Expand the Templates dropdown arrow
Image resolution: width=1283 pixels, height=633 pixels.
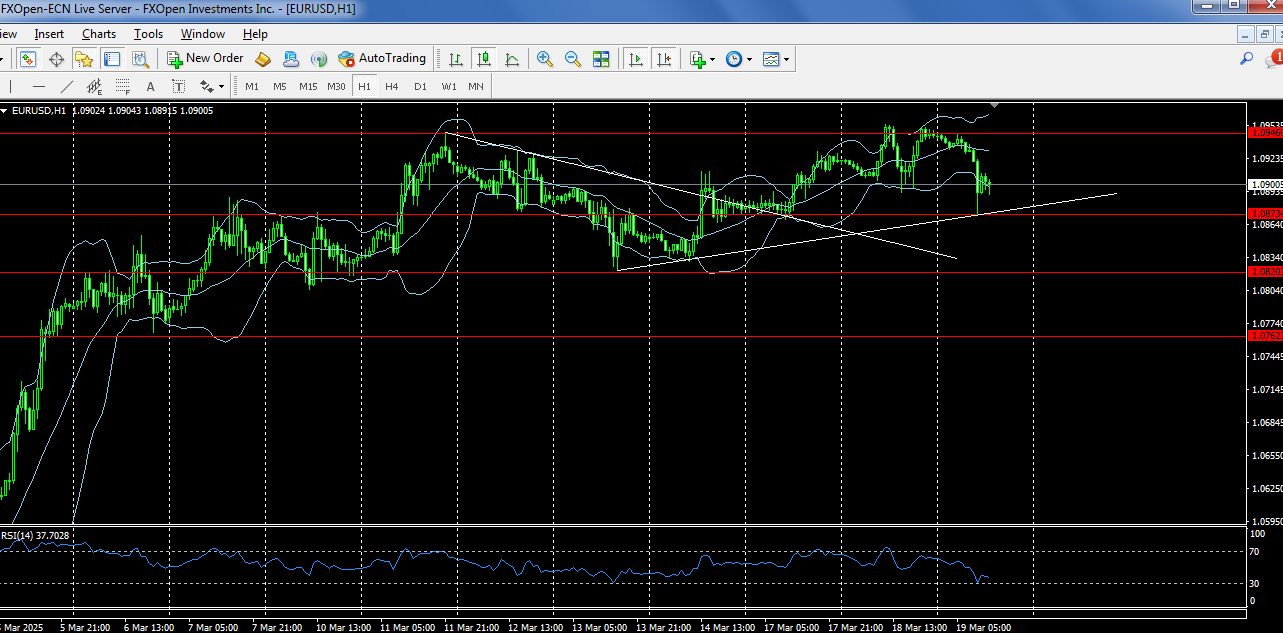tap(787, 60)
